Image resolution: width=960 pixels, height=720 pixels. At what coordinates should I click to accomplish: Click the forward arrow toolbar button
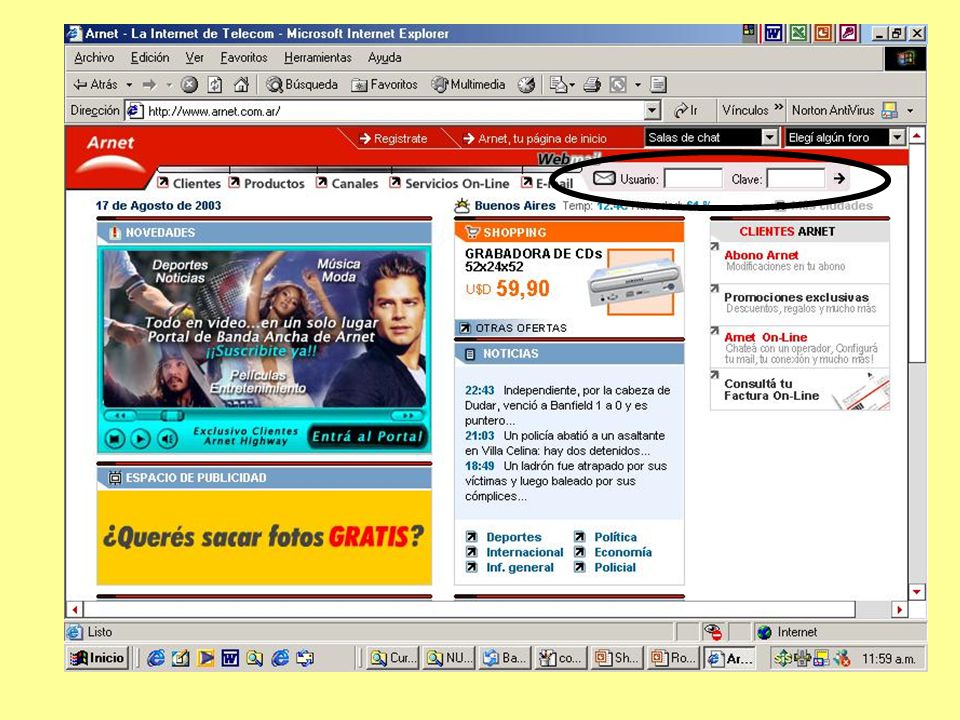149,84
